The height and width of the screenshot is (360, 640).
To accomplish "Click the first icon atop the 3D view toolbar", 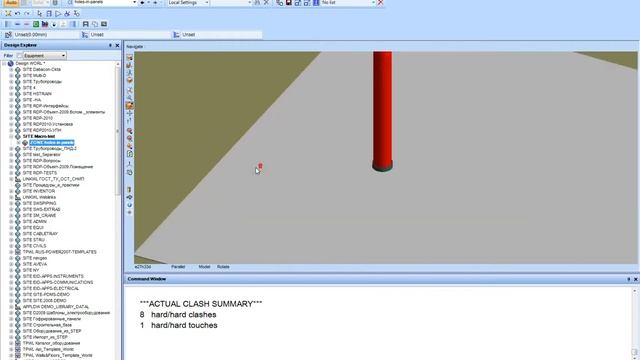I will (129, 58).
